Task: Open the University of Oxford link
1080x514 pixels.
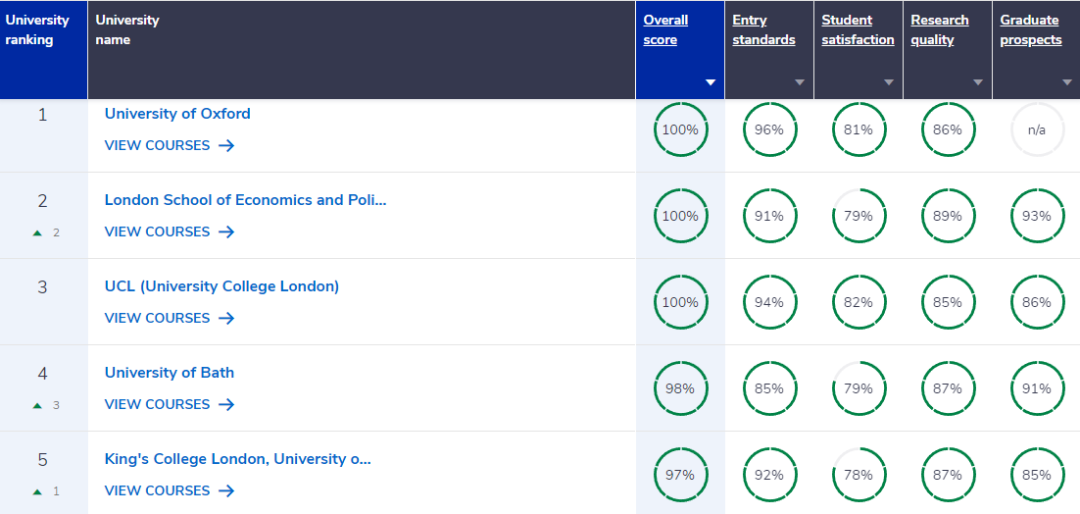Action: coord(177,114)
